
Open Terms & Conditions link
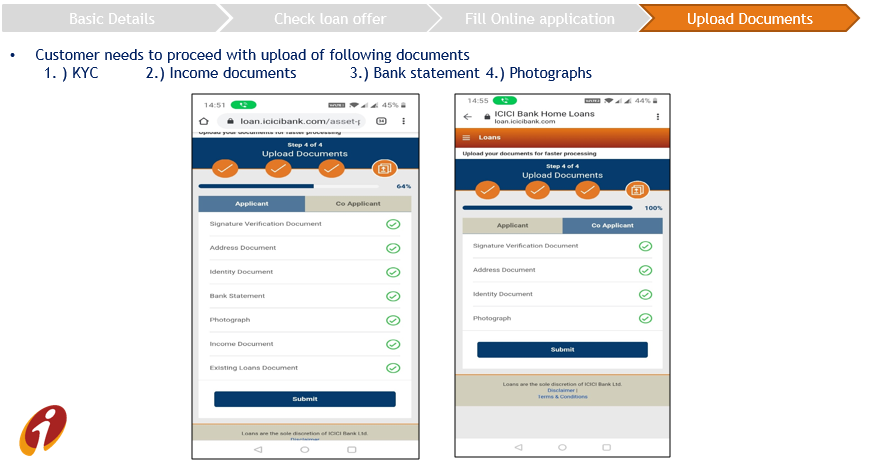tap(563, 397)
